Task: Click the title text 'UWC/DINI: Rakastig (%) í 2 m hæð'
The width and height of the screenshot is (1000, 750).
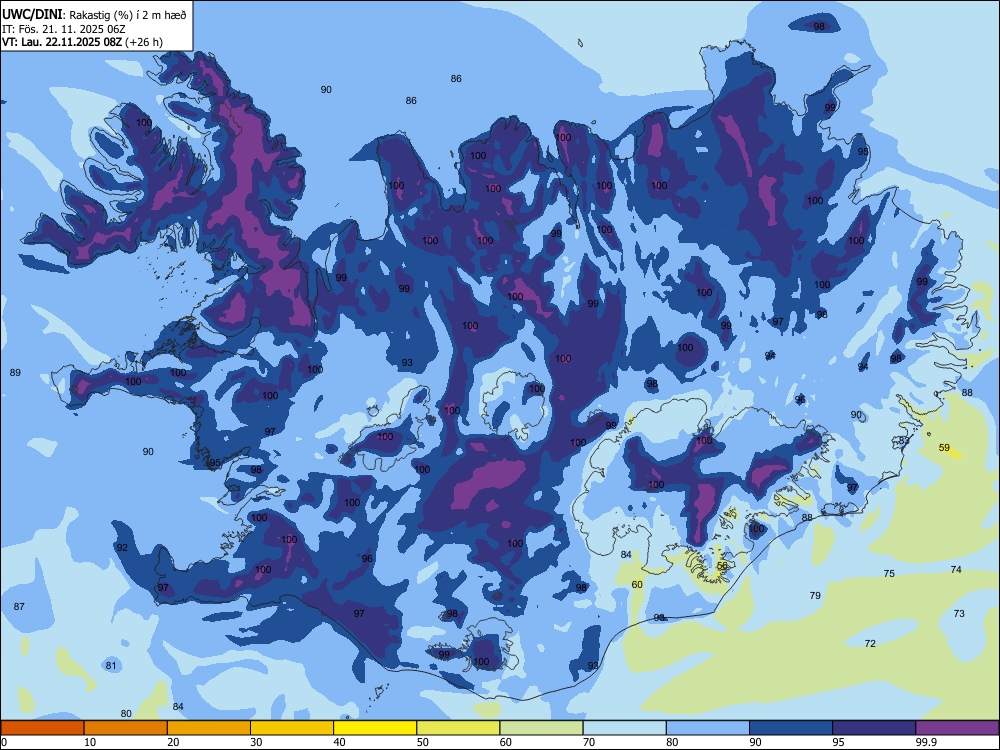Action: [x=94, y=15]
